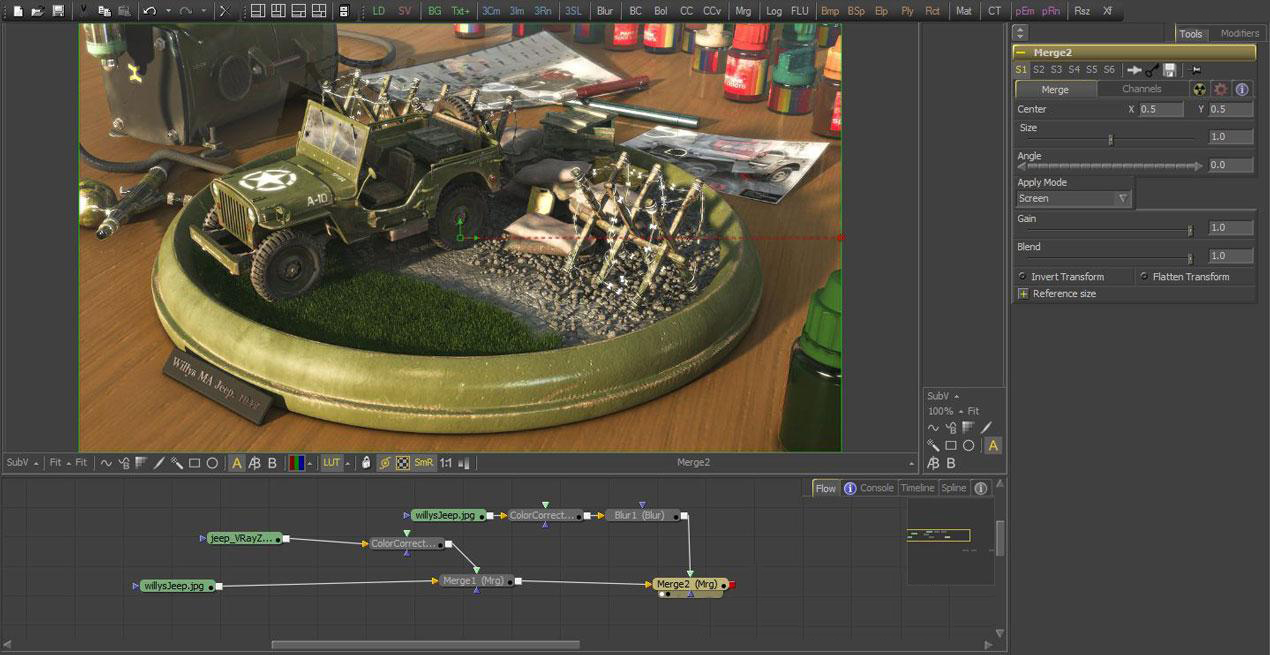Screen dimensions: 1270x655
Task: Open the radioactive-symbol tab in Merge2
Action: (x=1199, y=89)
